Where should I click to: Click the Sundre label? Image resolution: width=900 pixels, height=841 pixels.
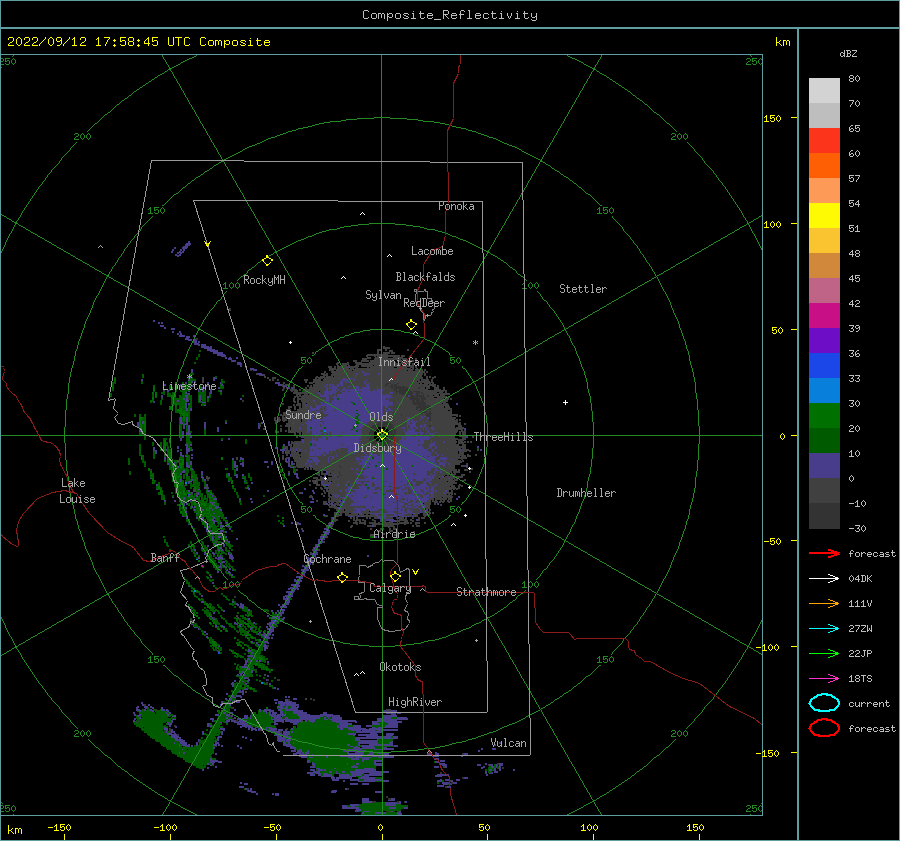(x=303, y=415)
